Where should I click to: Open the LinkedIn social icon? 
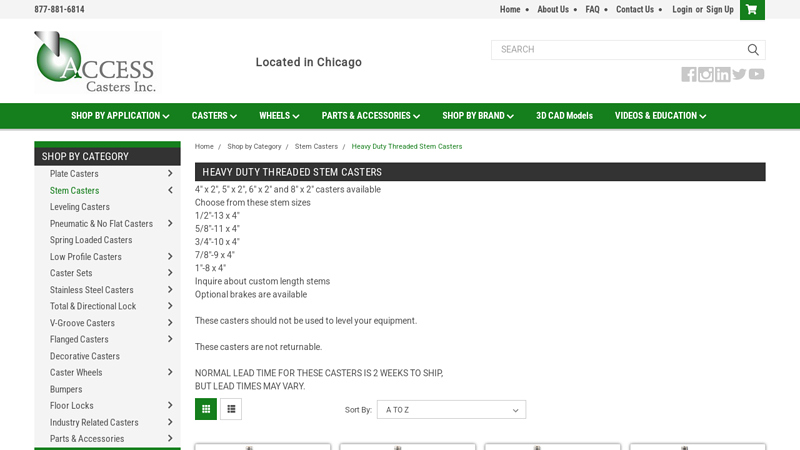(x=722, y=74)
